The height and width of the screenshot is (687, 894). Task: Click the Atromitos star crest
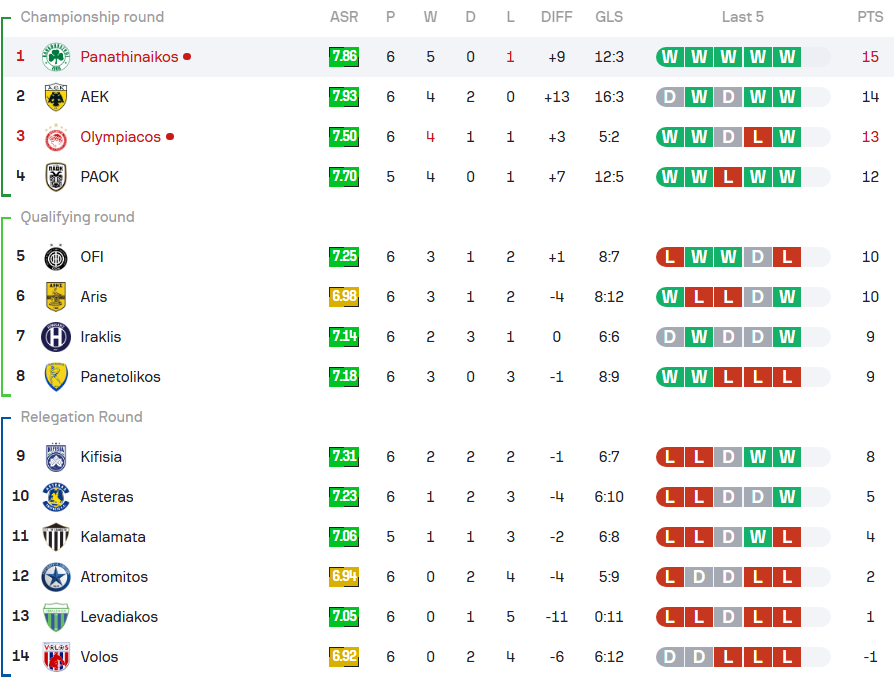point(56,577)
